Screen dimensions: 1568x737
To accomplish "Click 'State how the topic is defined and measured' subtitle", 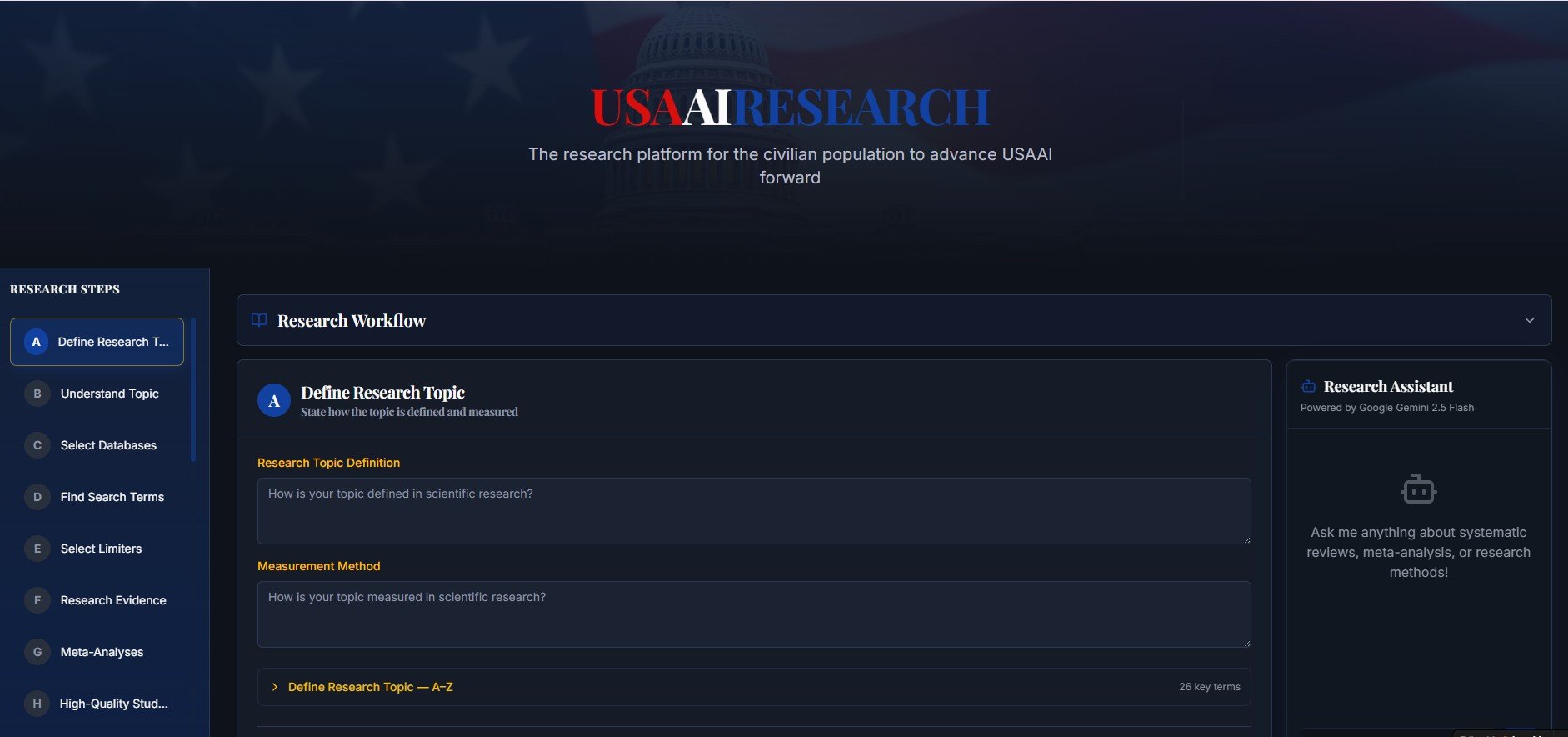I will pos(409,412).
